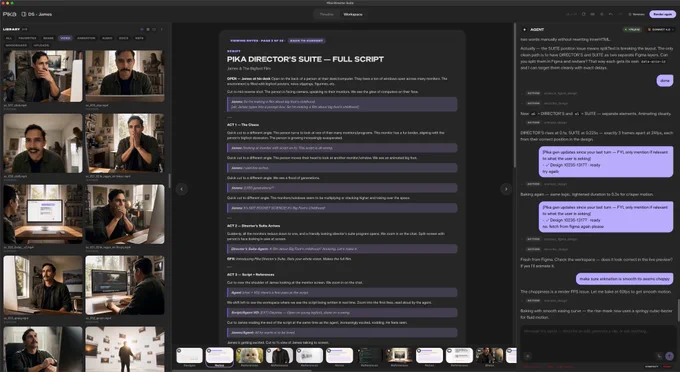Image resolution: width=680 pixels, height=372 pixels.
Task: Click the undo icon in top toolbar
Action: click(611, 14)
